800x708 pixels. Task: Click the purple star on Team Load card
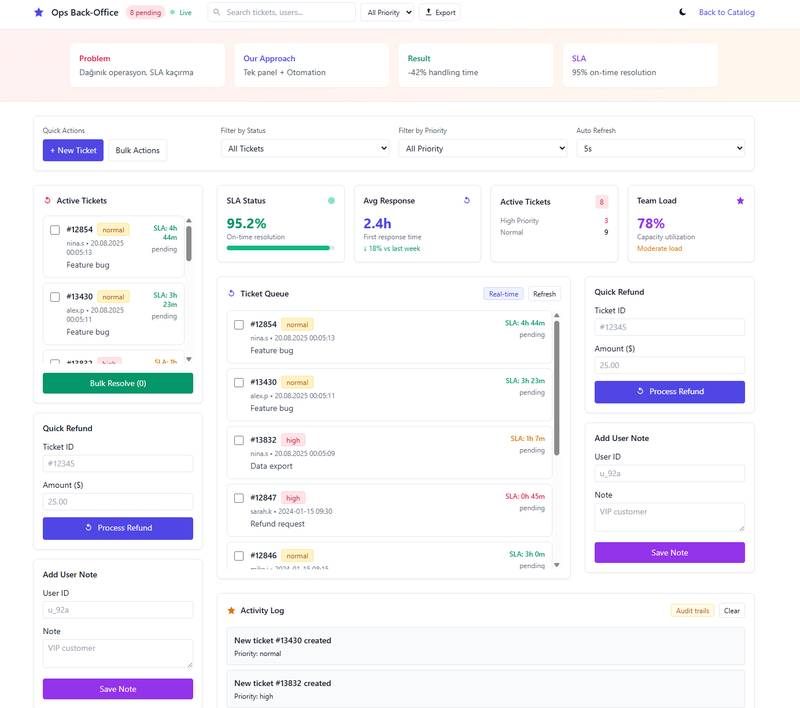(740, 200)
